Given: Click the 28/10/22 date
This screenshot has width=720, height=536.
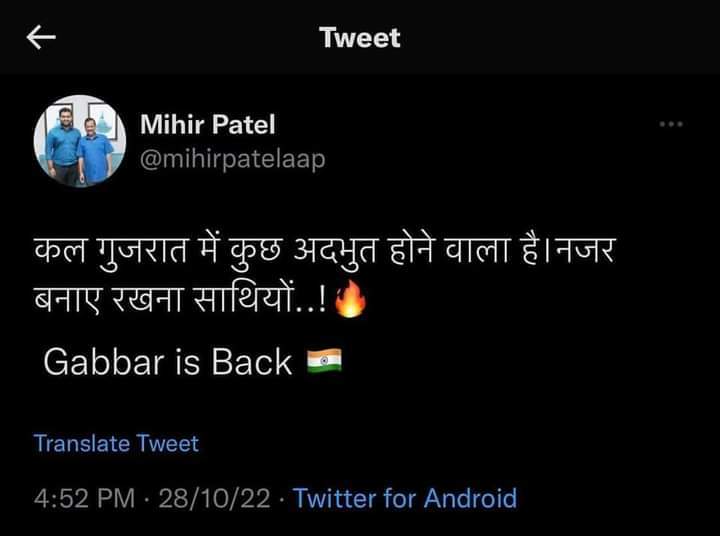Looking at the screenshot, I should 214,498.
